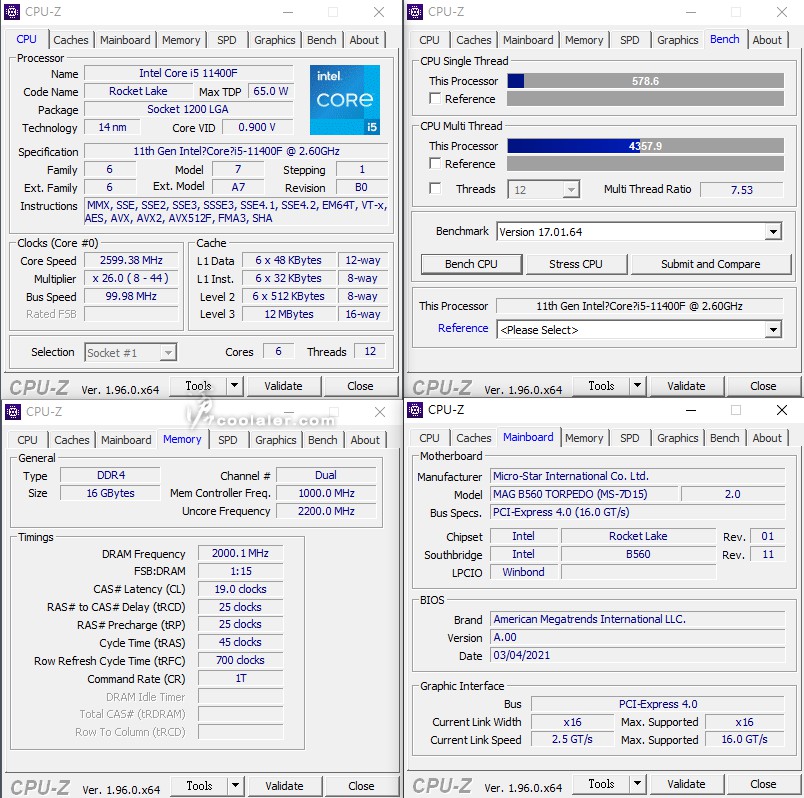Screen dimensions: 804x798
Task: Click Validate in the CPU window
Action: click(284, 386)
